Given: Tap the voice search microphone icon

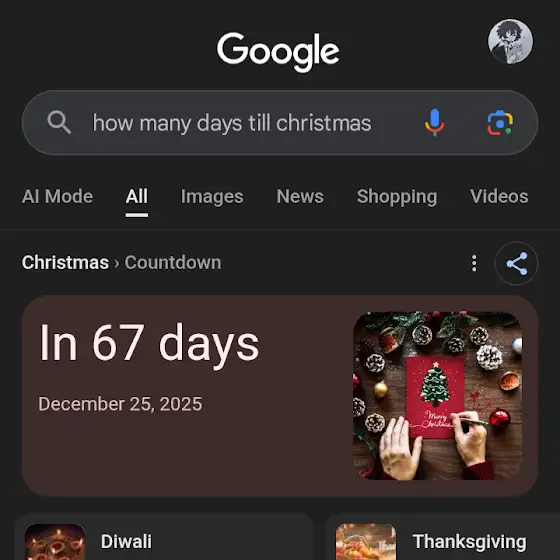Looking at the screenshot, I should click(x=434, y=122).
